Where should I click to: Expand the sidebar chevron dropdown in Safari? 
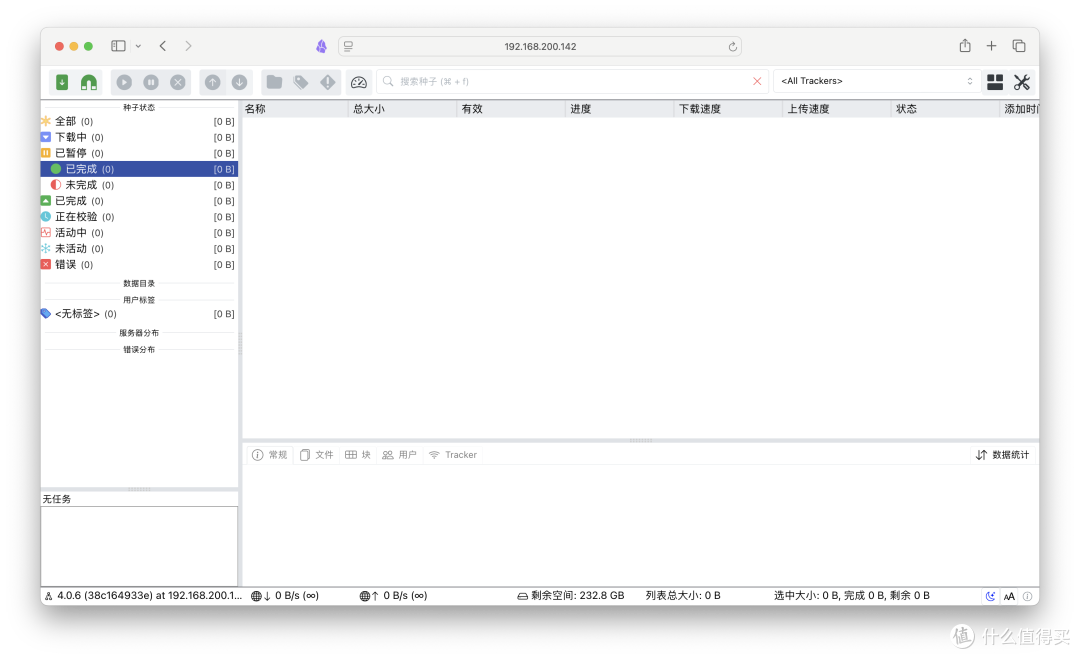tap(138, 46)
